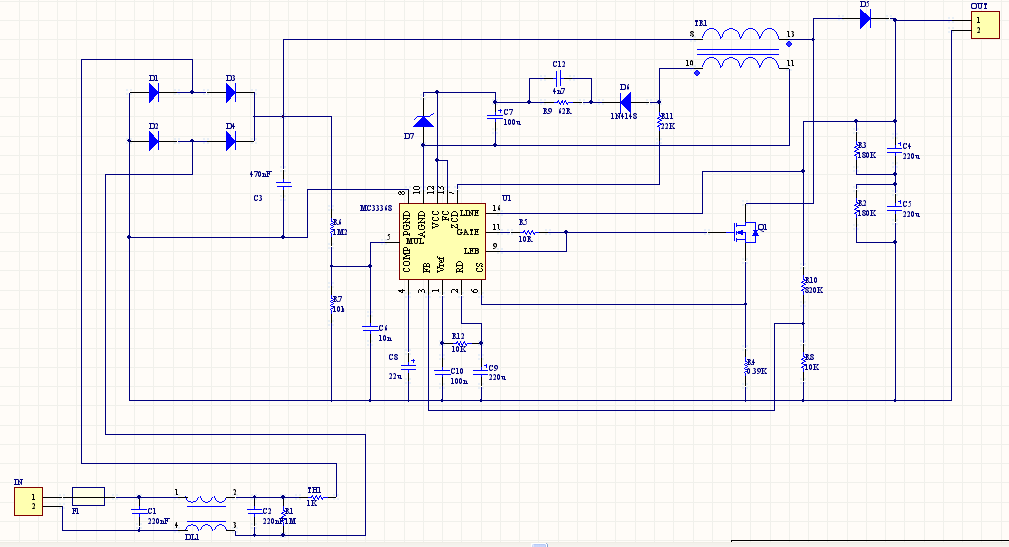Click the VCC pin name on U1

coord(436,219)
